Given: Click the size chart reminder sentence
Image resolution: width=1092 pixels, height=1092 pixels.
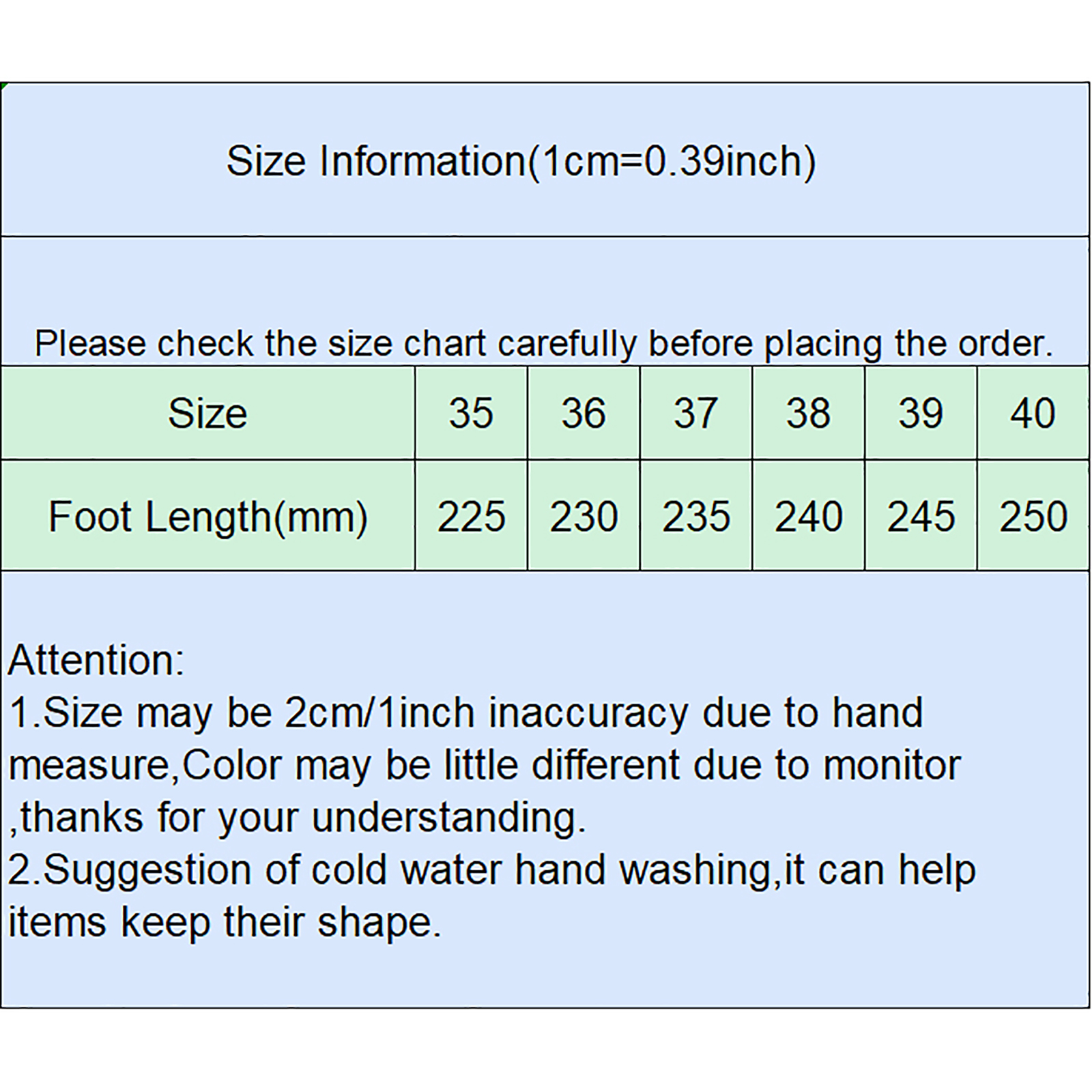Looking at the screenshot, I should [x=543, y=343].
